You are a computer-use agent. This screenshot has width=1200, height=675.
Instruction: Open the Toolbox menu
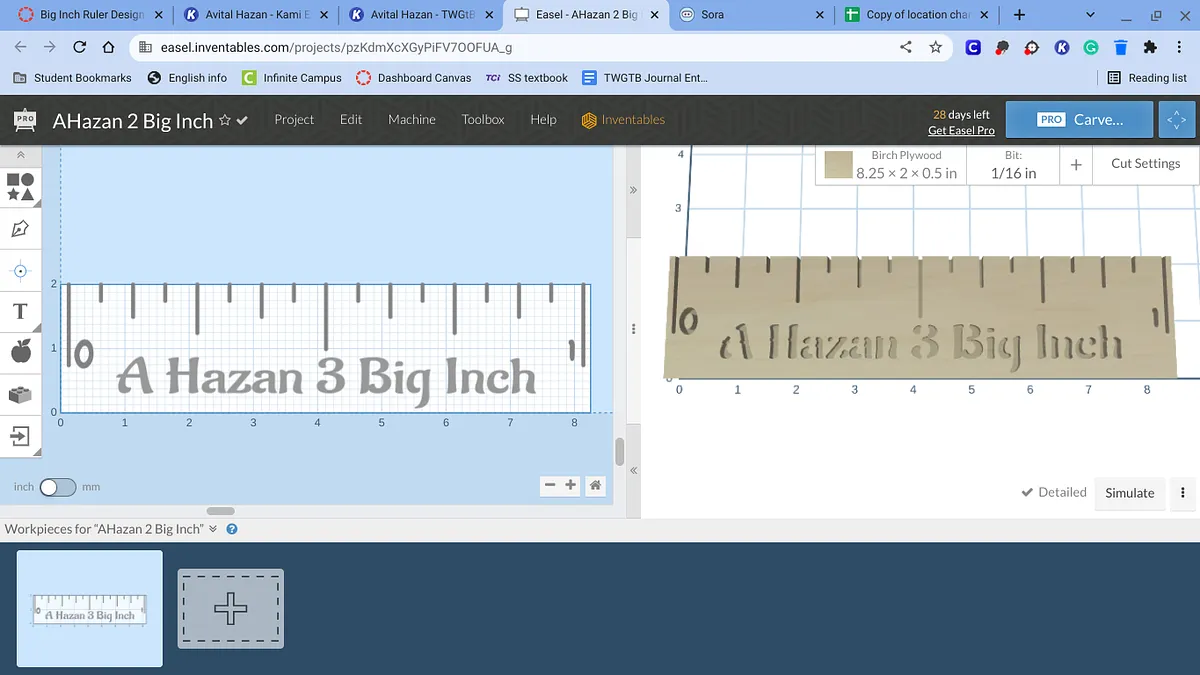click(483, 119)
